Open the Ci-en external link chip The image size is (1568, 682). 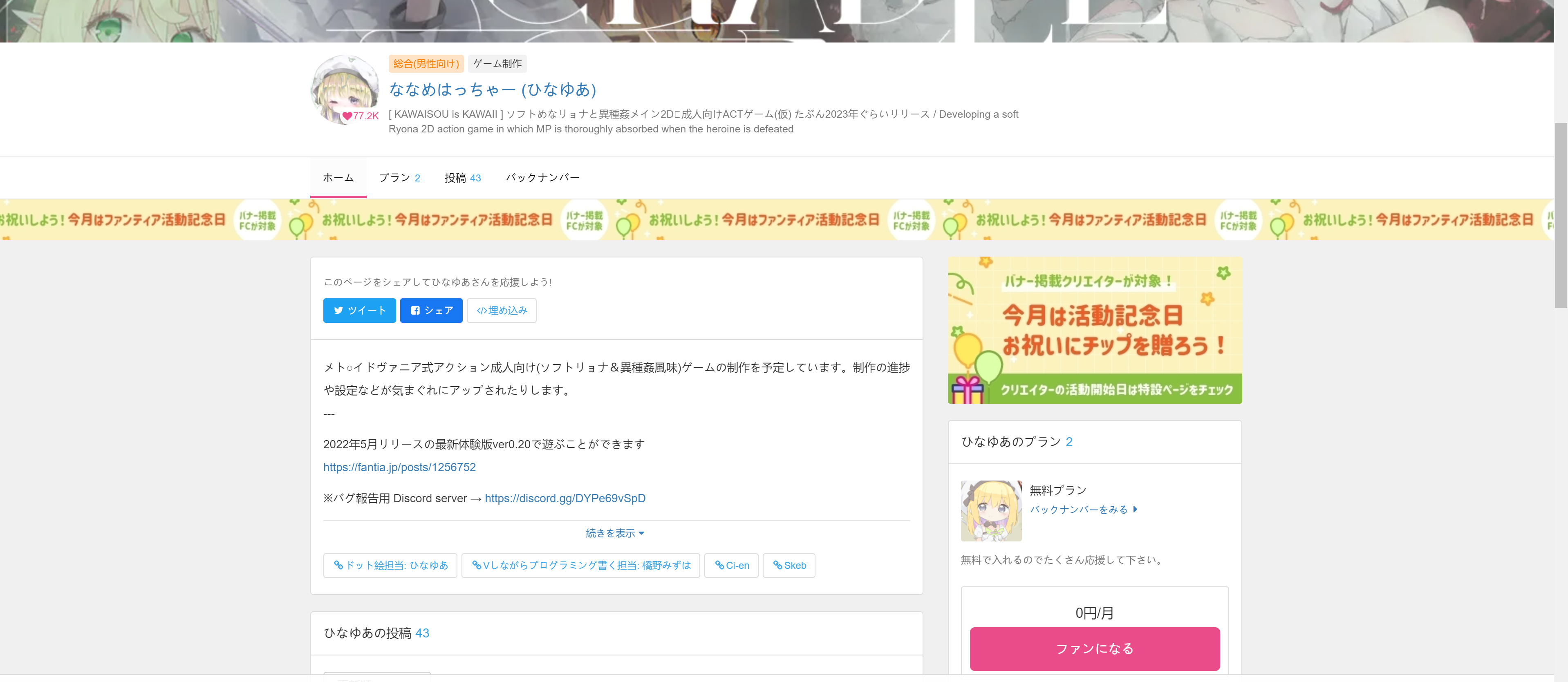point(731,565)
